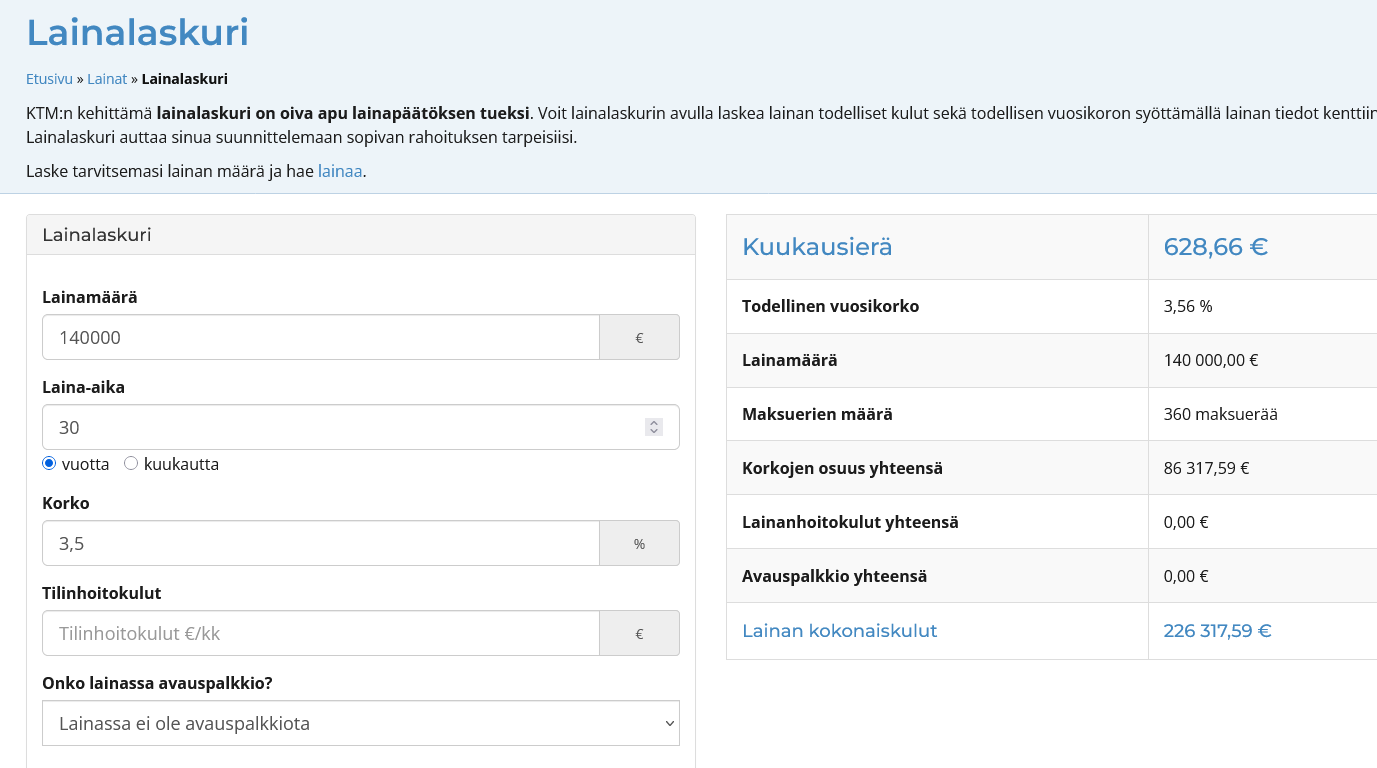The height and width of the screenshot is (768, 1377).
Task: Click into the Laina-aika number field
Action: click(x=340, y=427)
